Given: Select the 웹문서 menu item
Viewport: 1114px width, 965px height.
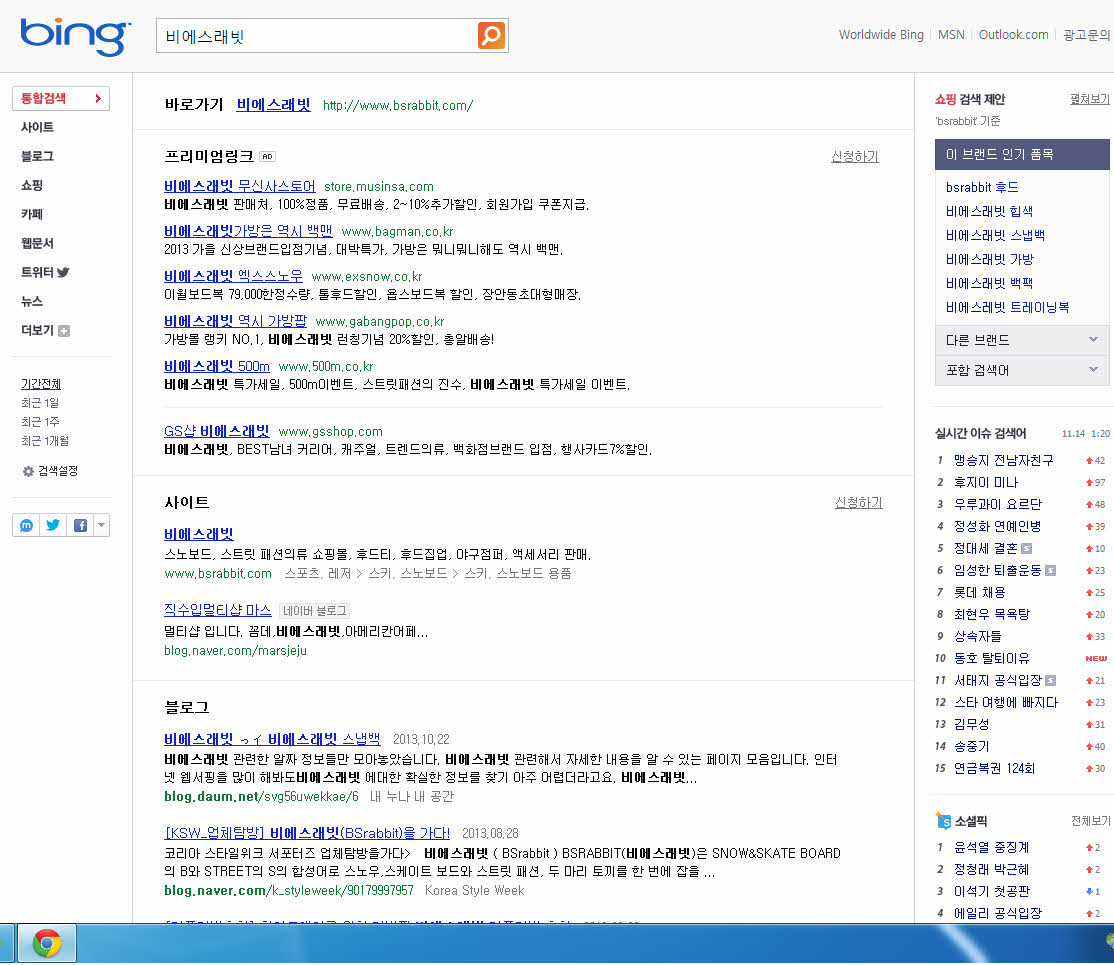Looking at the screenshot, I should click(x=38, y=244).
